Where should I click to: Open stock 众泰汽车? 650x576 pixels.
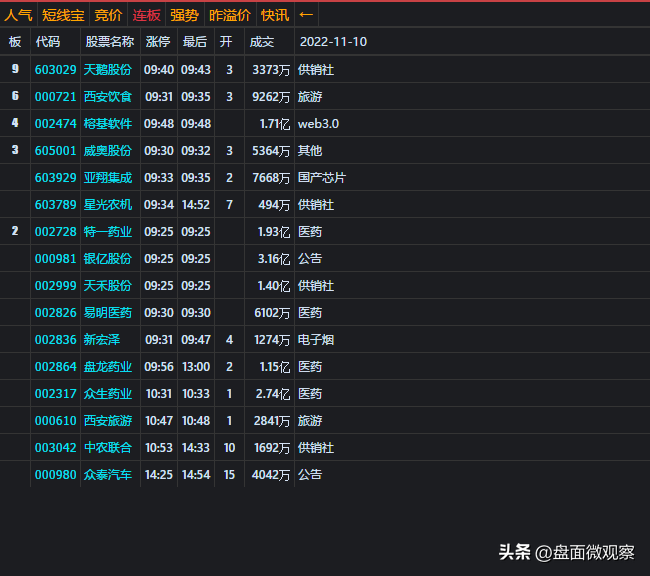tap(108, 474)
